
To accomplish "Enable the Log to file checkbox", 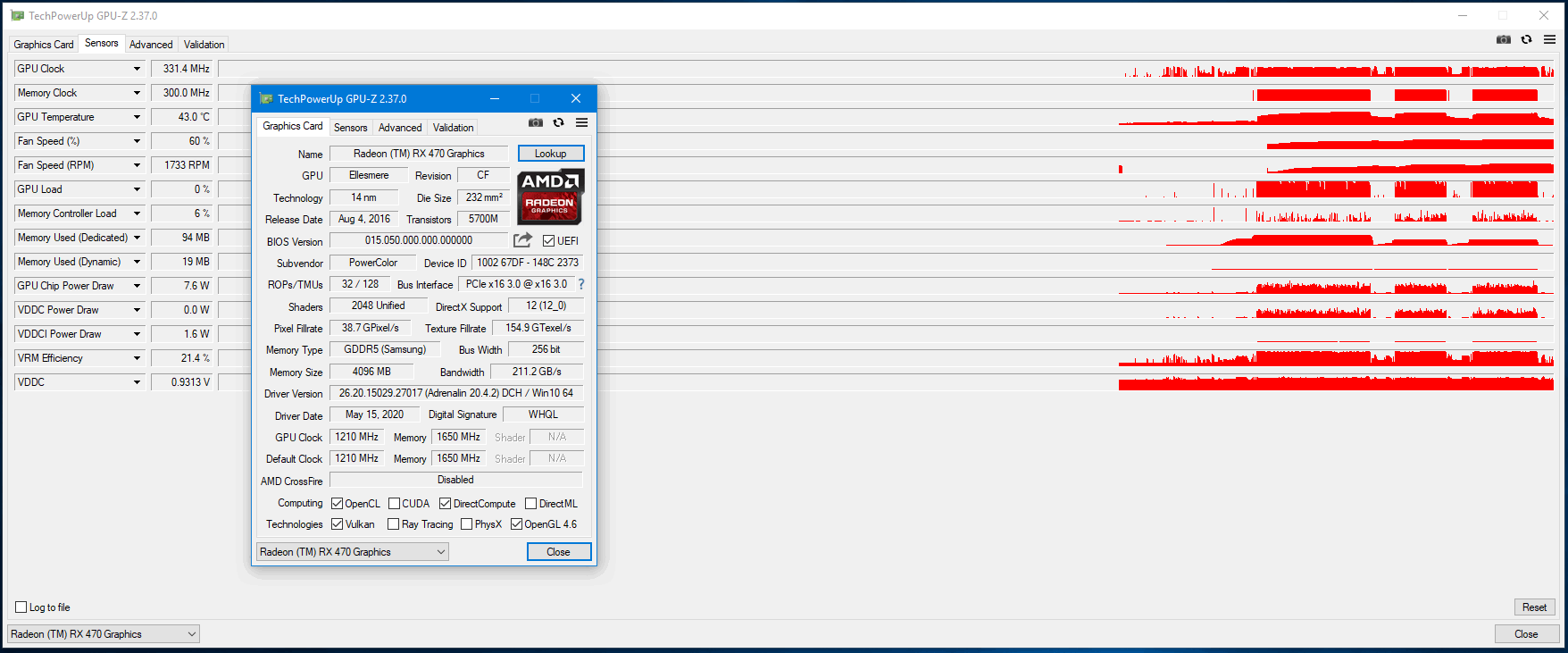I will tap(21, 607).
